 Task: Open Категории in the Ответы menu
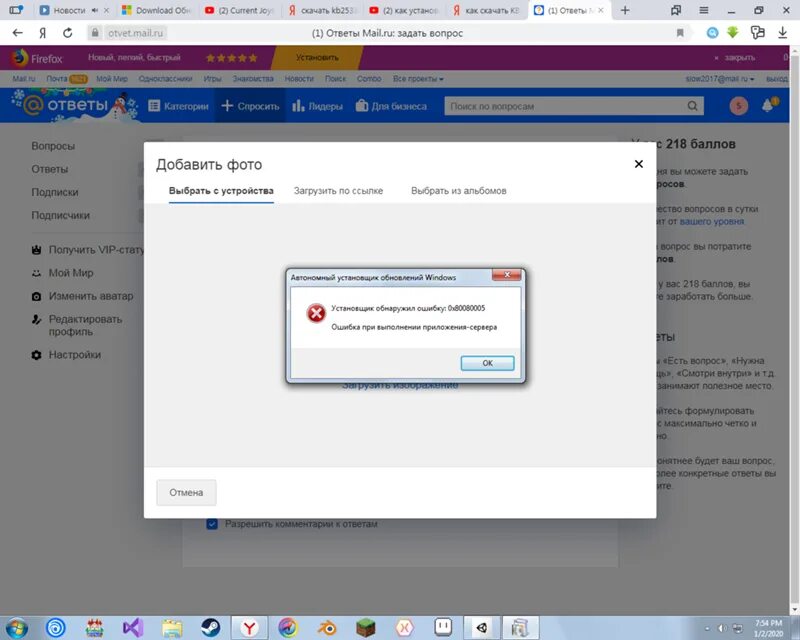pyautogui.click(x=178, y=106)
